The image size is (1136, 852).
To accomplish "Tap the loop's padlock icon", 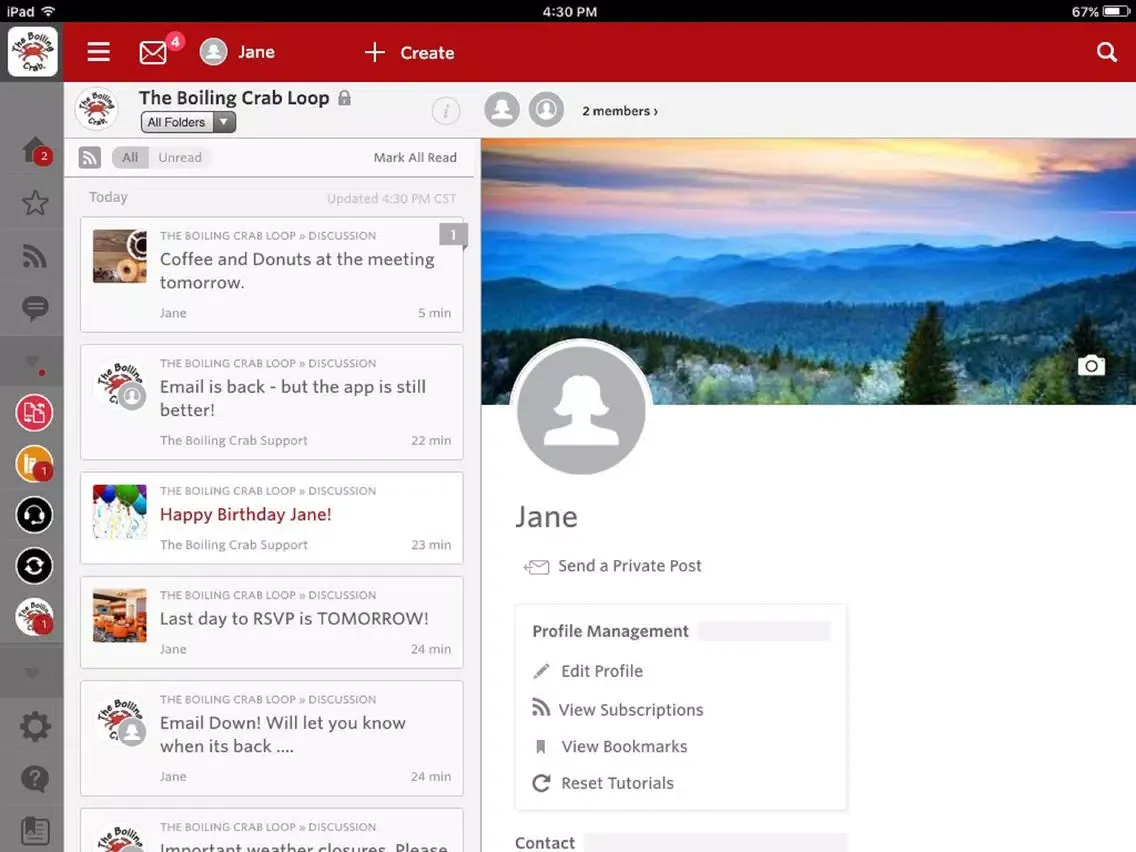I will coord(344,98).
